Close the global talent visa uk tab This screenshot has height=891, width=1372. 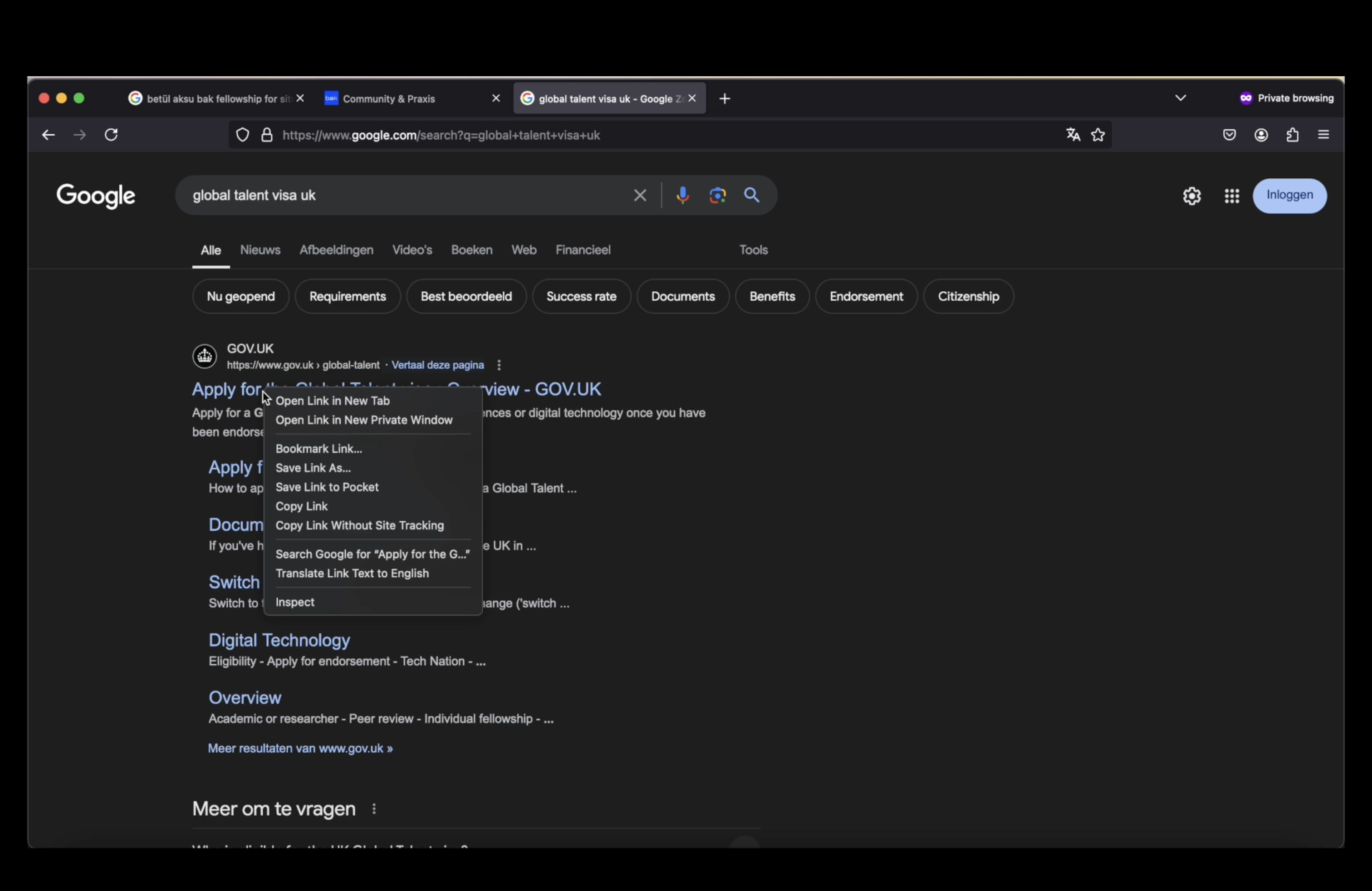(692, 98)
